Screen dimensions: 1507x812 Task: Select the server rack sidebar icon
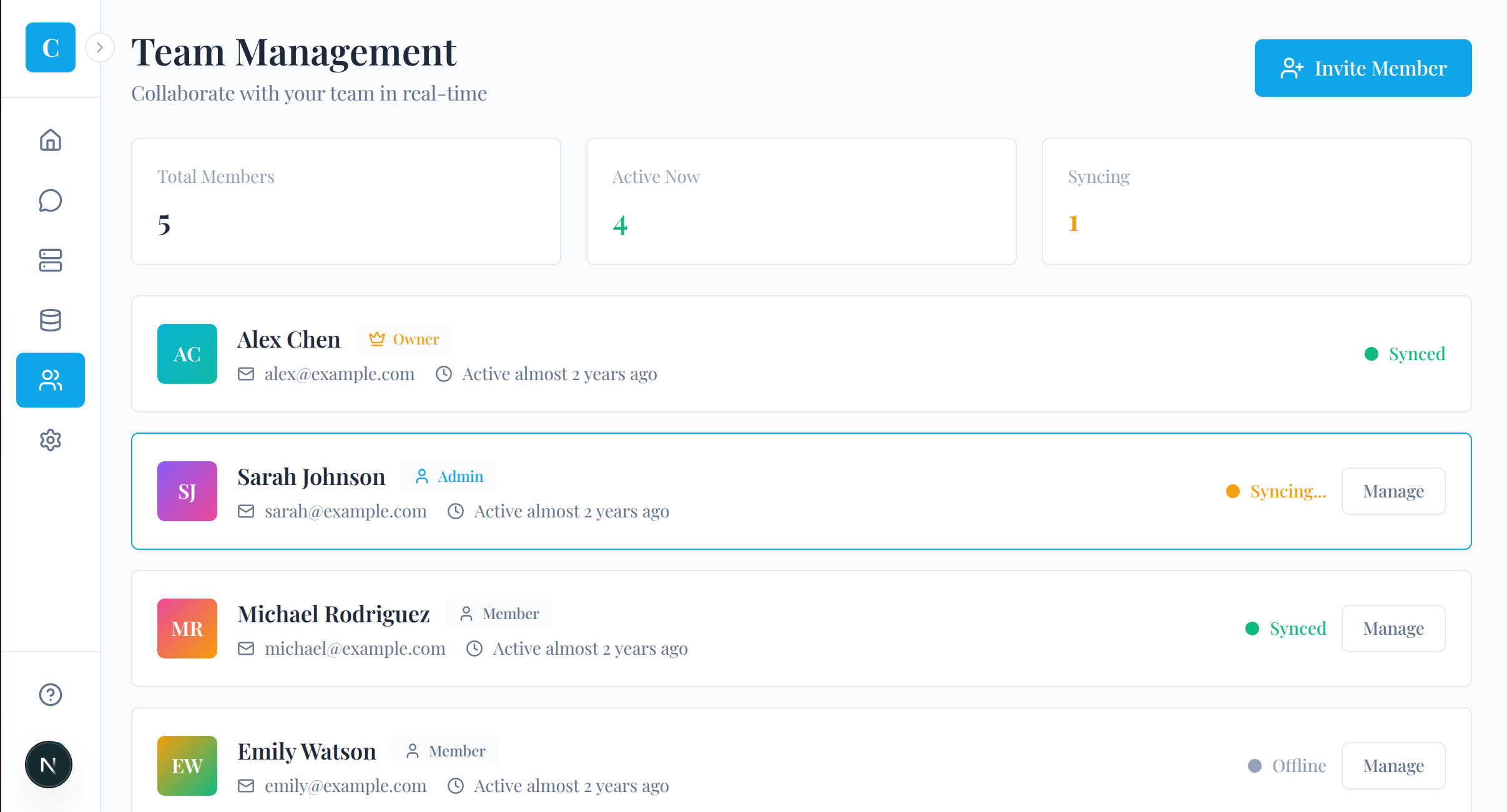[x=51, y=260]
